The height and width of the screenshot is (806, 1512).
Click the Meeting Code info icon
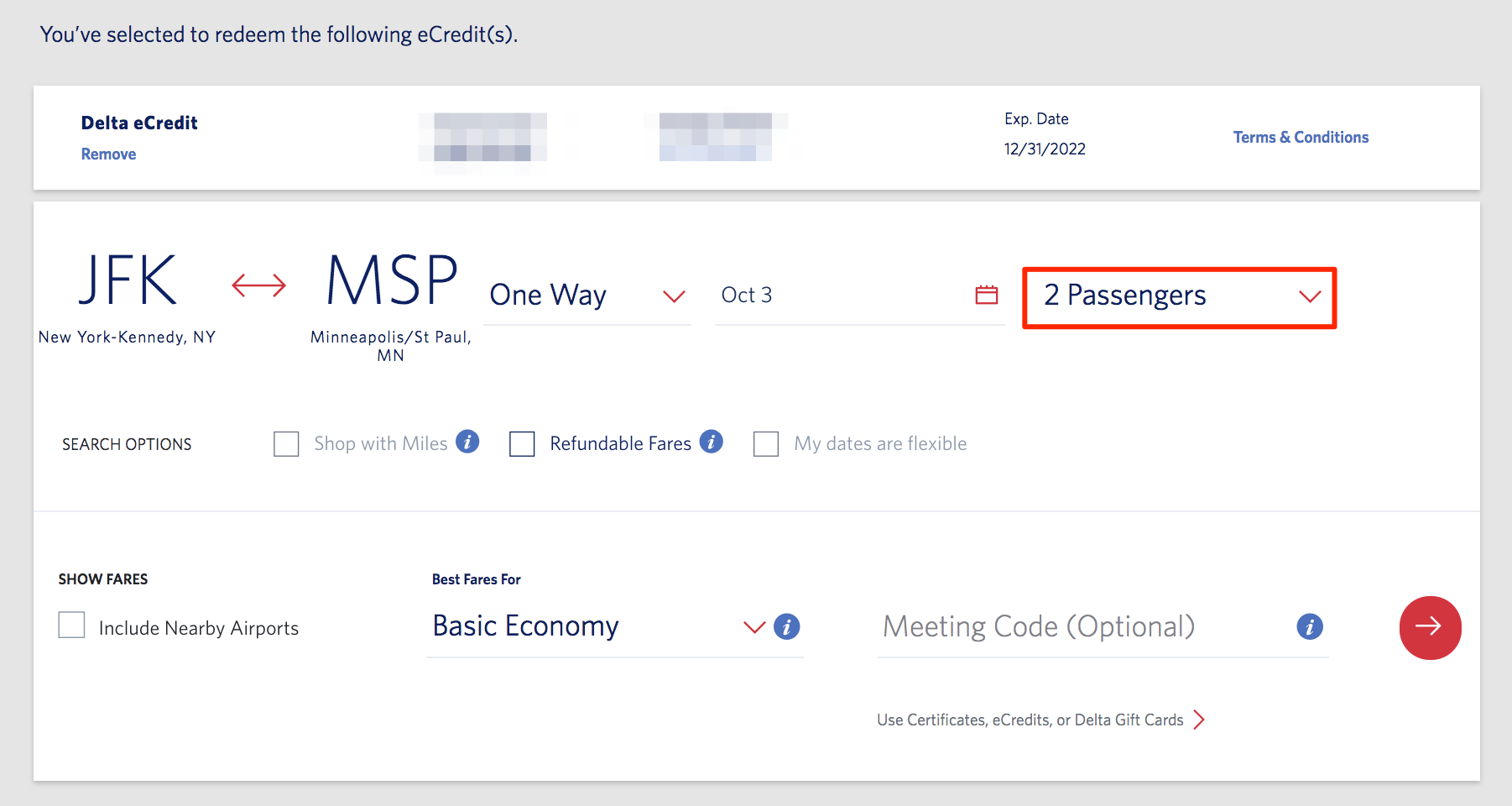pos(1309,626)
